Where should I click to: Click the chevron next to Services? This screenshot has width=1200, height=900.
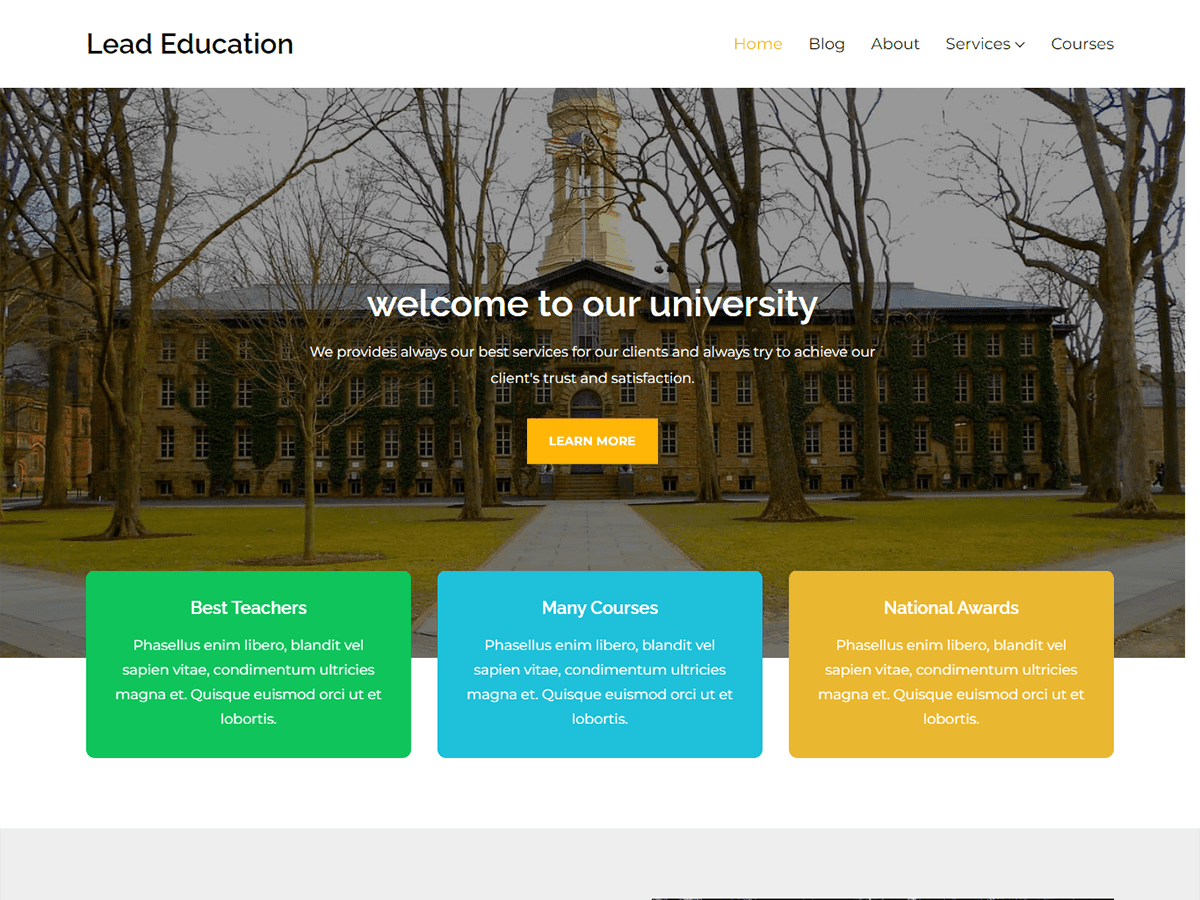point(1019,44)
